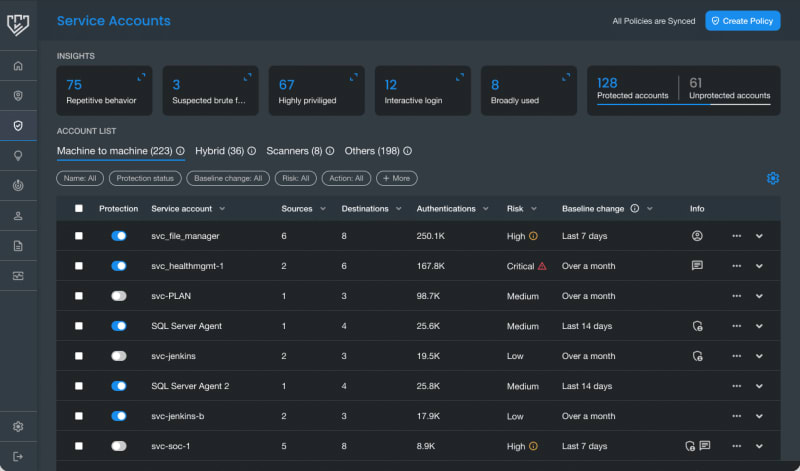
Task: Expand the svc-soc-1 row details chevron
Action: (759, 446)
